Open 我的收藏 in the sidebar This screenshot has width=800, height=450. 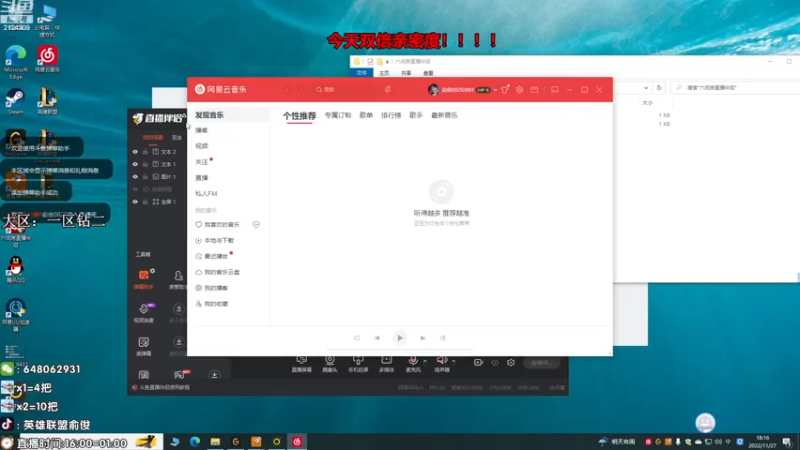(x=216, y=304)
